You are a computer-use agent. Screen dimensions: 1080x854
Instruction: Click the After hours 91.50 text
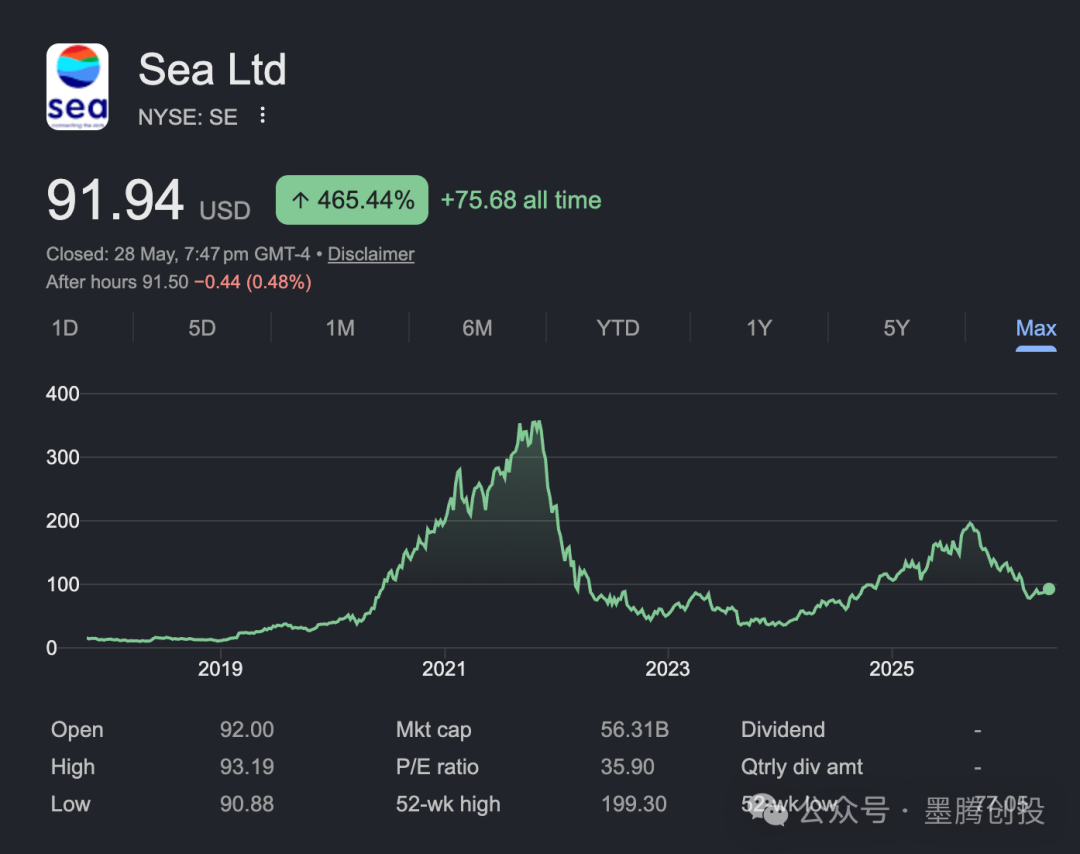[x=117, y=282]
